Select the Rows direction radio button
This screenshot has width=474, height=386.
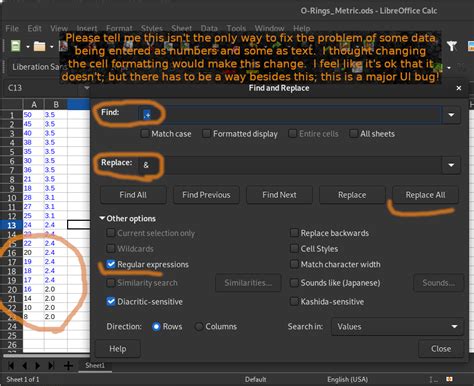[x=156, y=326]
